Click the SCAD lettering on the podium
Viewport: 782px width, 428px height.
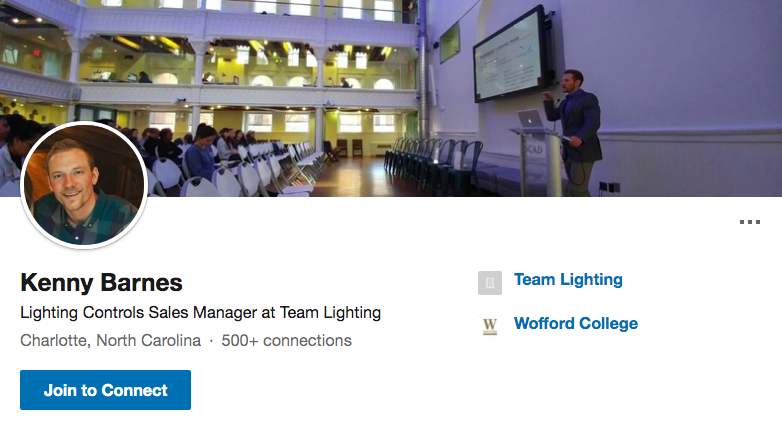point(533,149)
